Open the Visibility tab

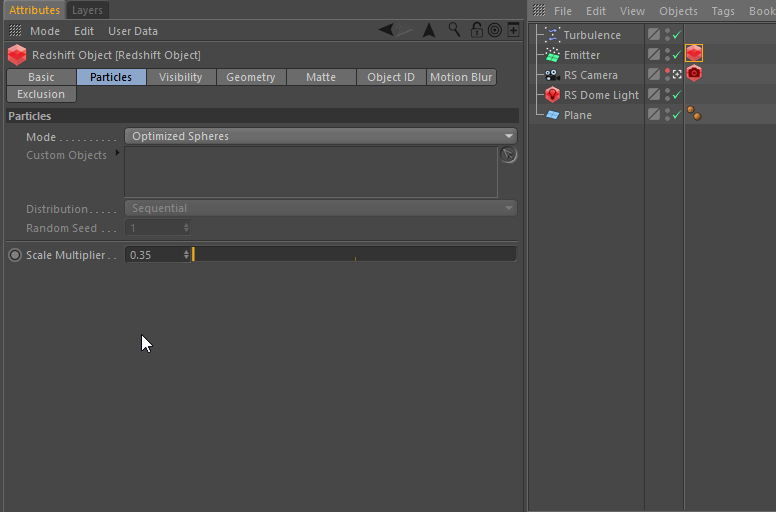tap(181, 77)
